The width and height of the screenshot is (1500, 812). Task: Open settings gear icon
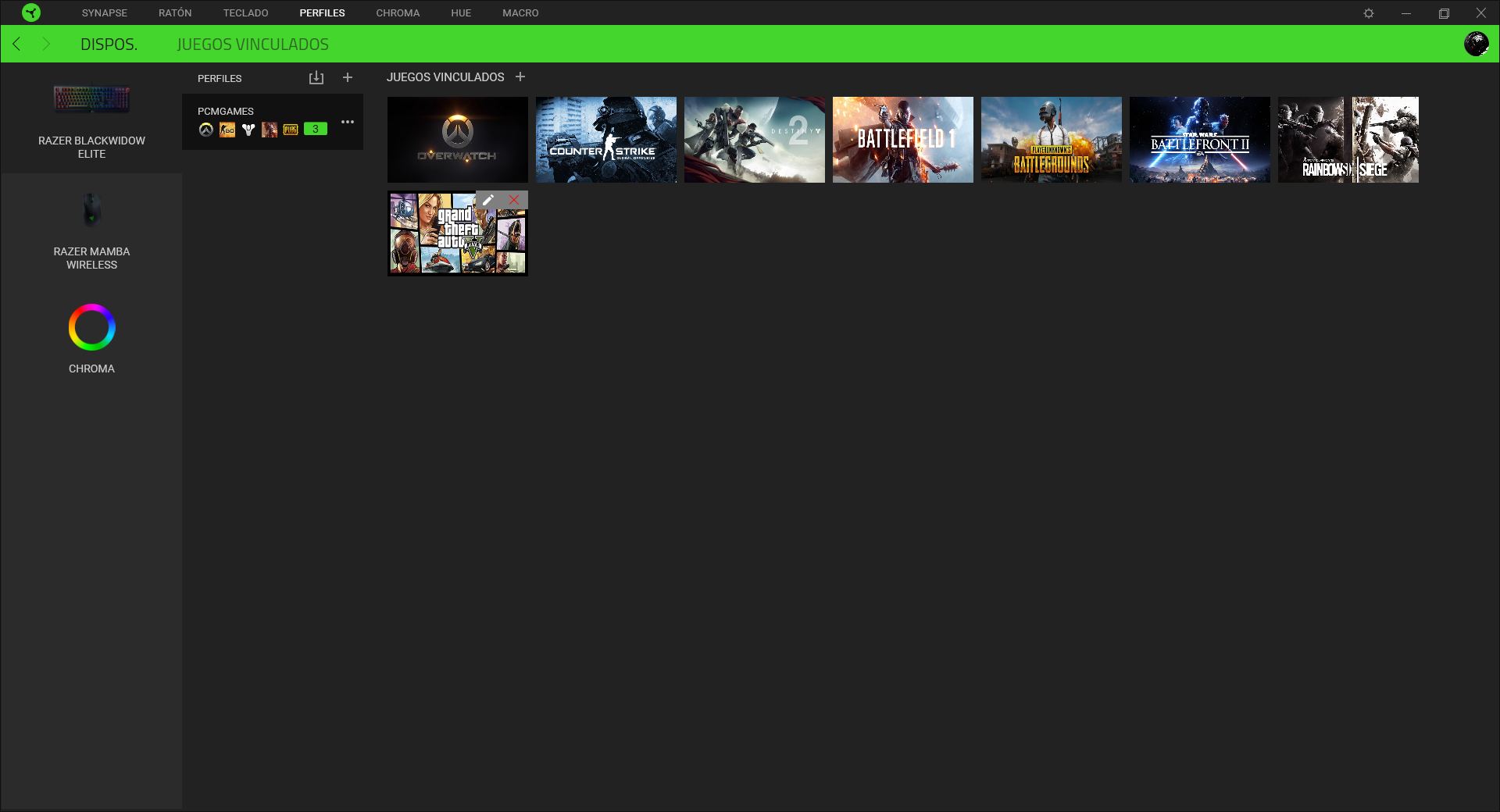[x=1369, y=13]
